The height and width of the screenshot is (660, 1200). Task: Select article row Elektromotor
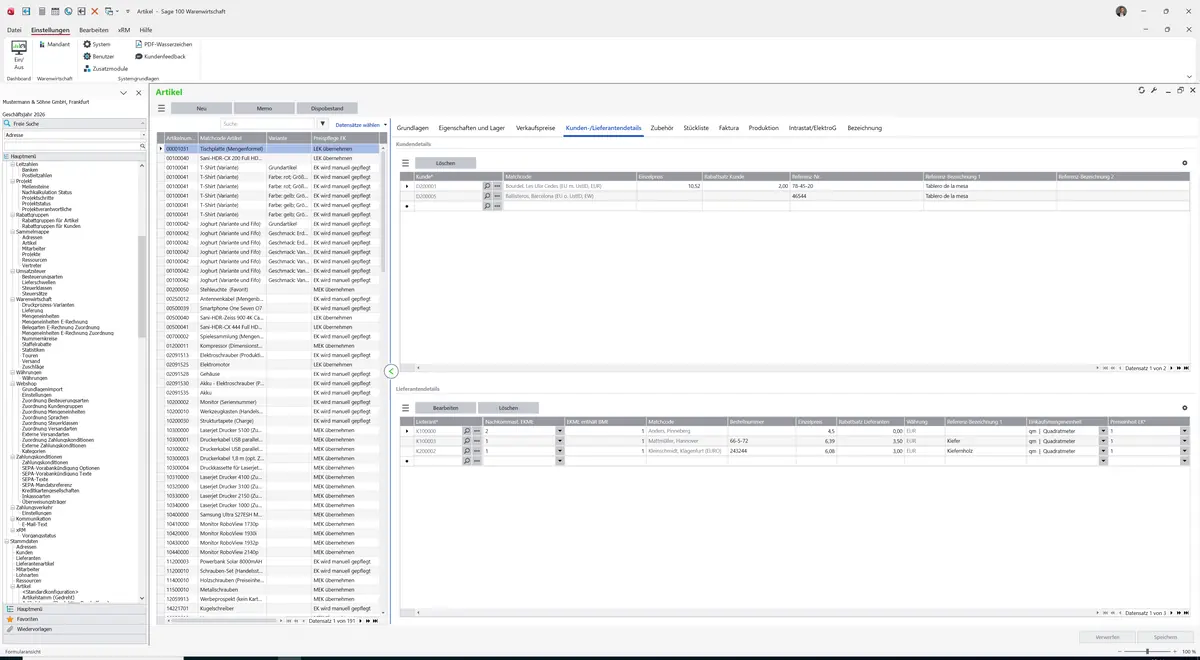(271, 364)
